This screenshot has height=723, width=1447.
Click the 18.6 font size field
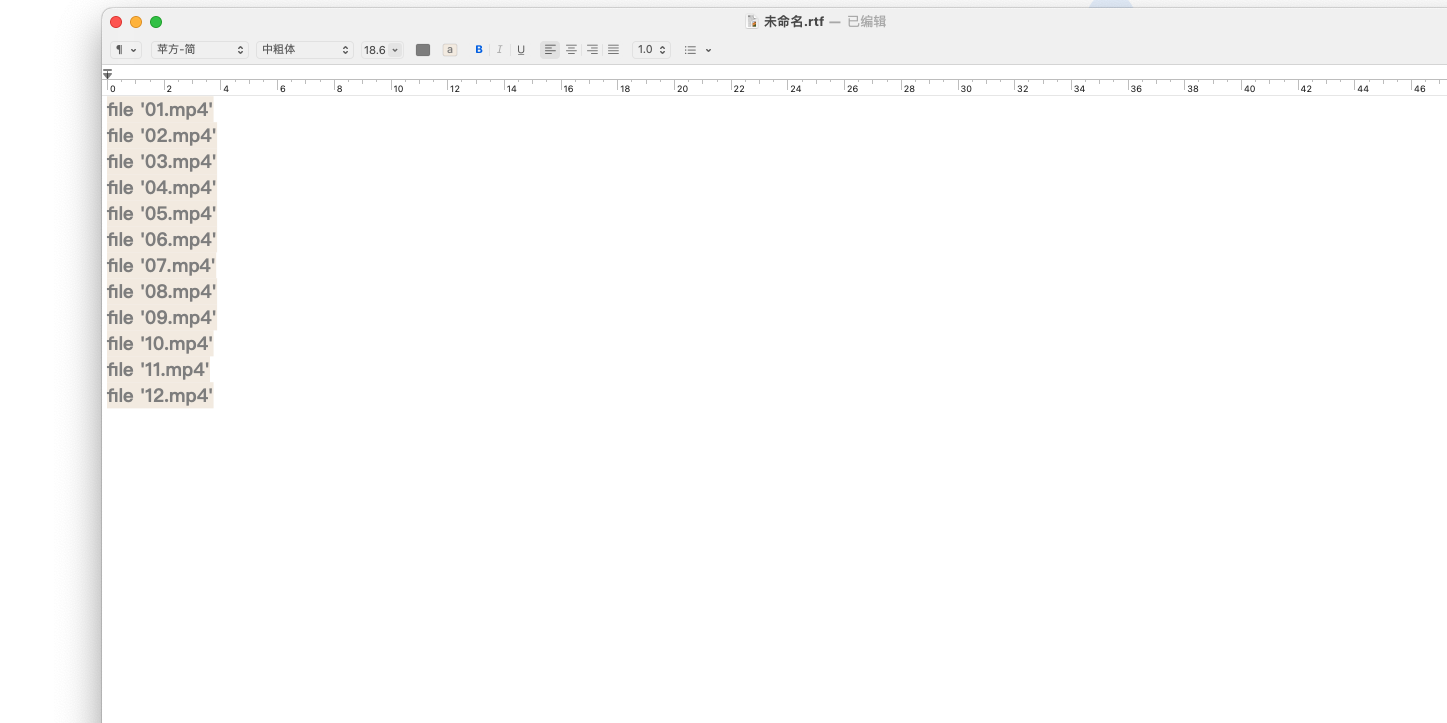[x=374, y=50]
